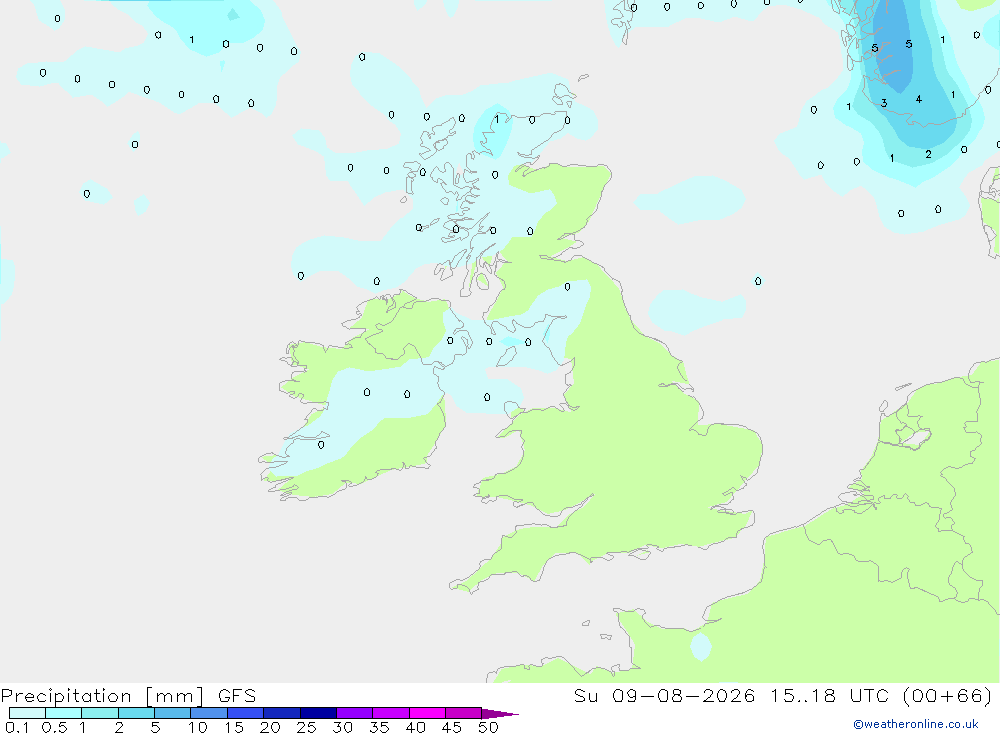
Task: Click the 'Su' weekday label
Action: click(585, 695)
